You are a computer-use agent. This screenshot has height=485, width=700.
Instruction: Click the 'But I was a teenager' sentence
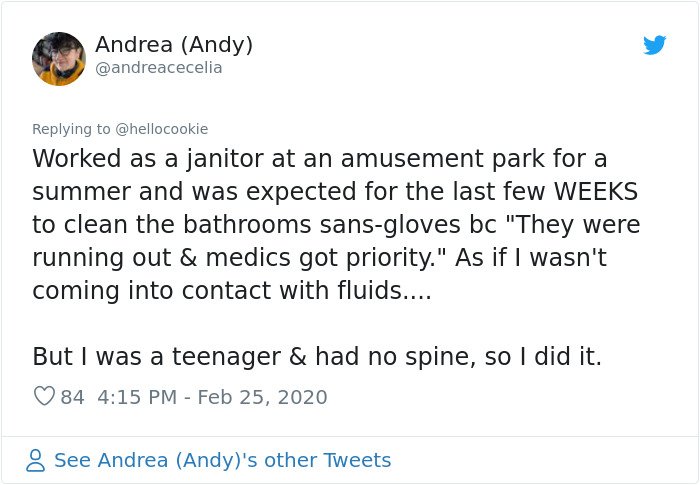tap(317, 357)
